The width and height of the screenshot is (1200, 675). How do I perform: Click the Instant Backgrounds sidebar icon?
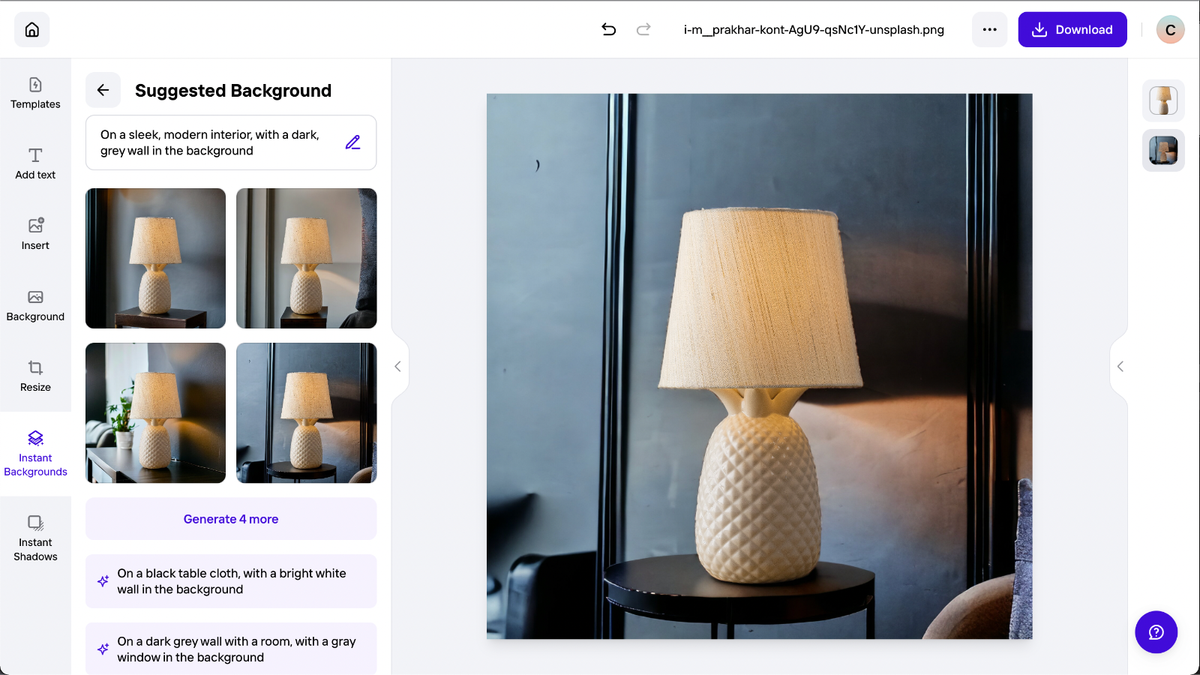(35, 450)
